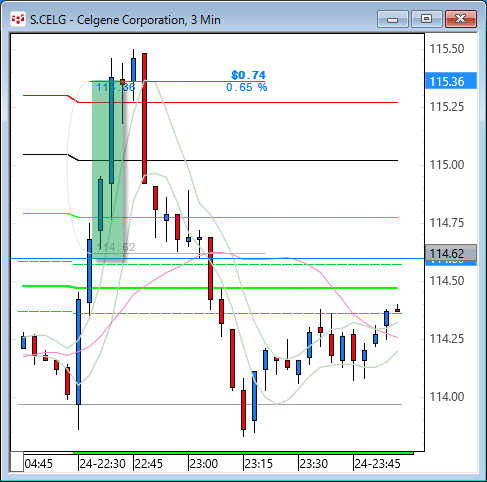Click the 24-22:30 time axis label
Image resolution: width=487 pixels, height=482 pixels.
point(103,464)
